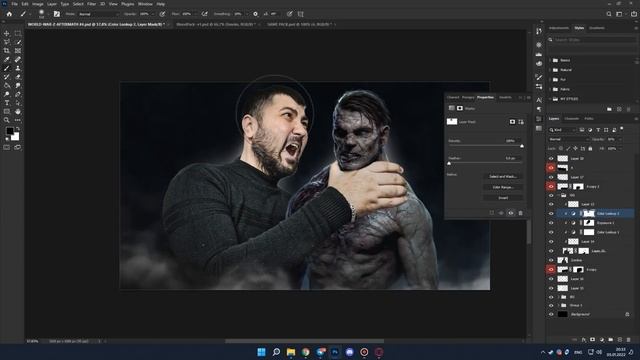Select the Frame tool
640x360 pixels.
point(18,51)
